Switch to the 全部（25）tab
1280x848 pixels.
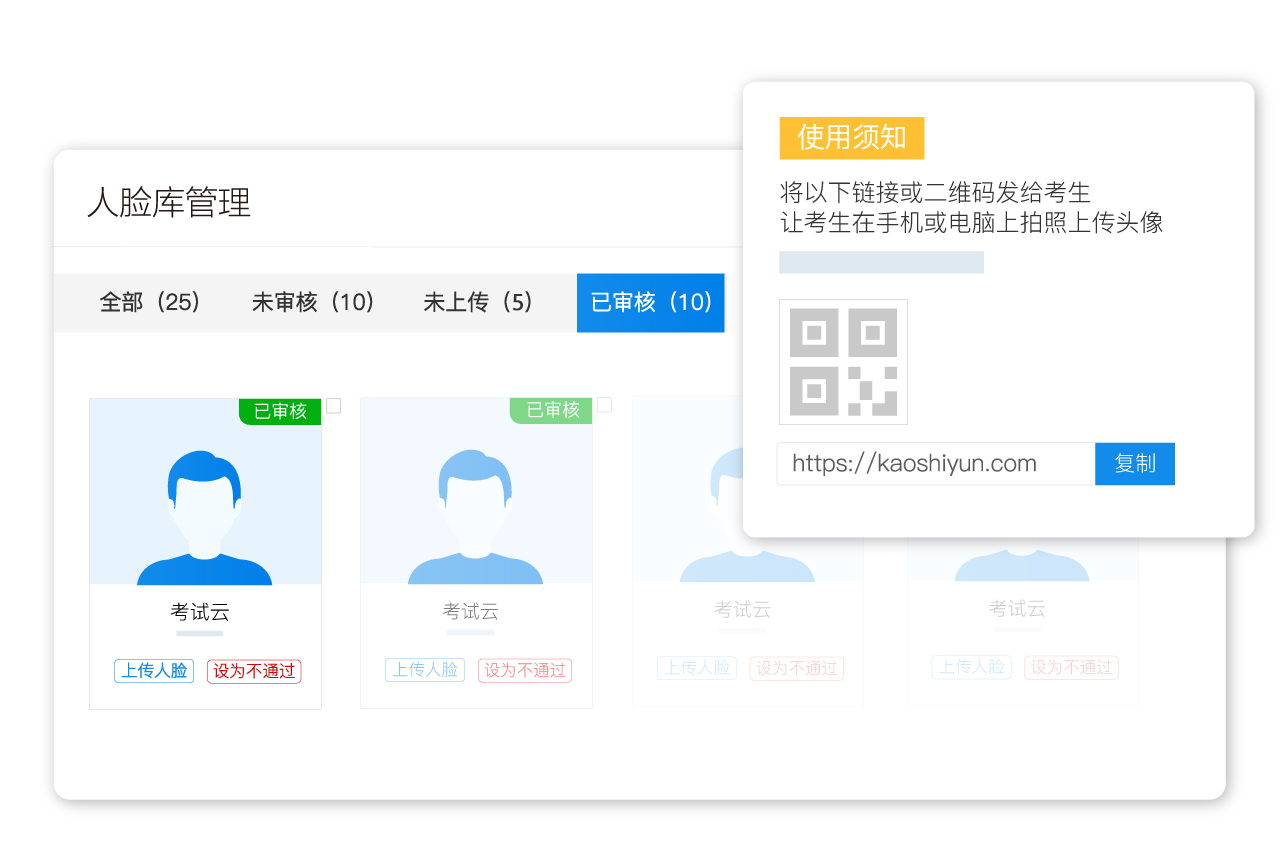[150, 302]
